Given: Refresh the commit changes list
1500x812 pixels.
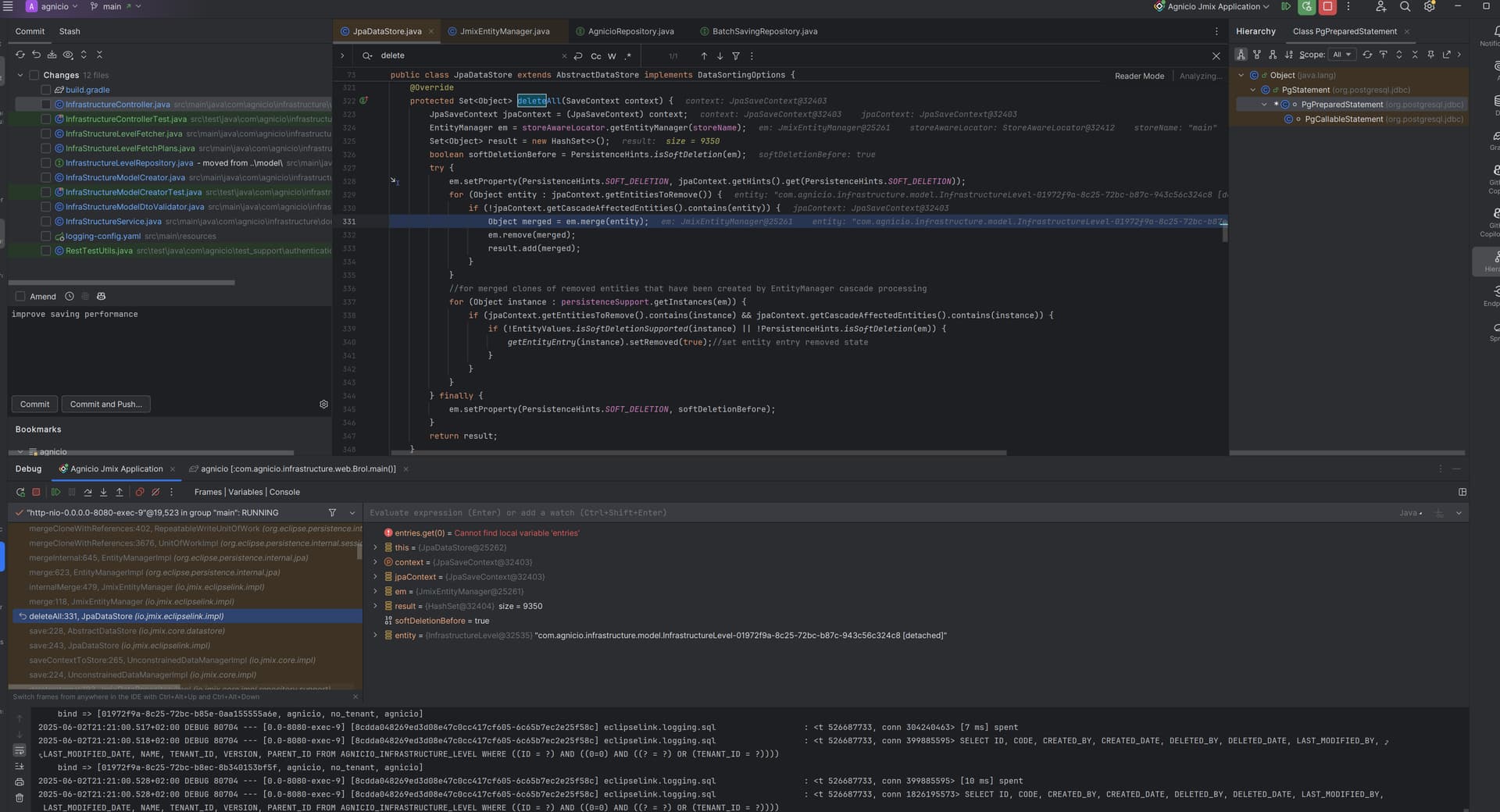Looking at the screenshot, I should 20,55.
